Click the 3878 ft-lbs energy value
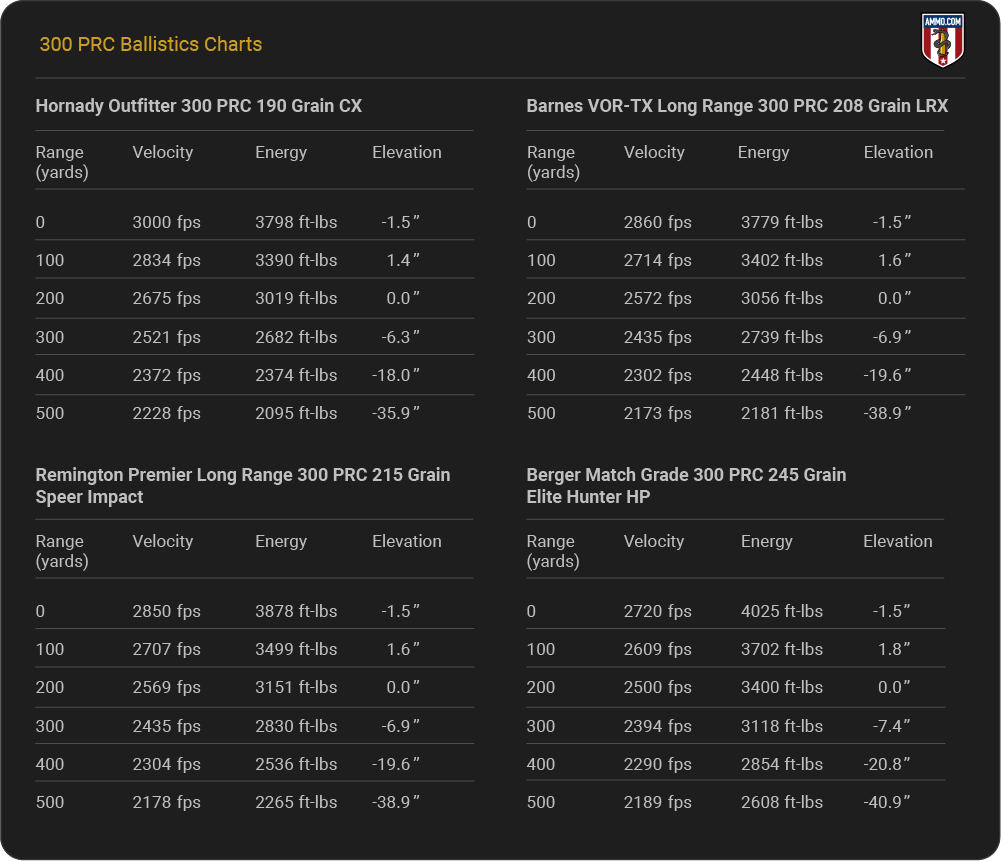Image resolution: width=1001 pixels, height=861 pixels. coord(296,611)
